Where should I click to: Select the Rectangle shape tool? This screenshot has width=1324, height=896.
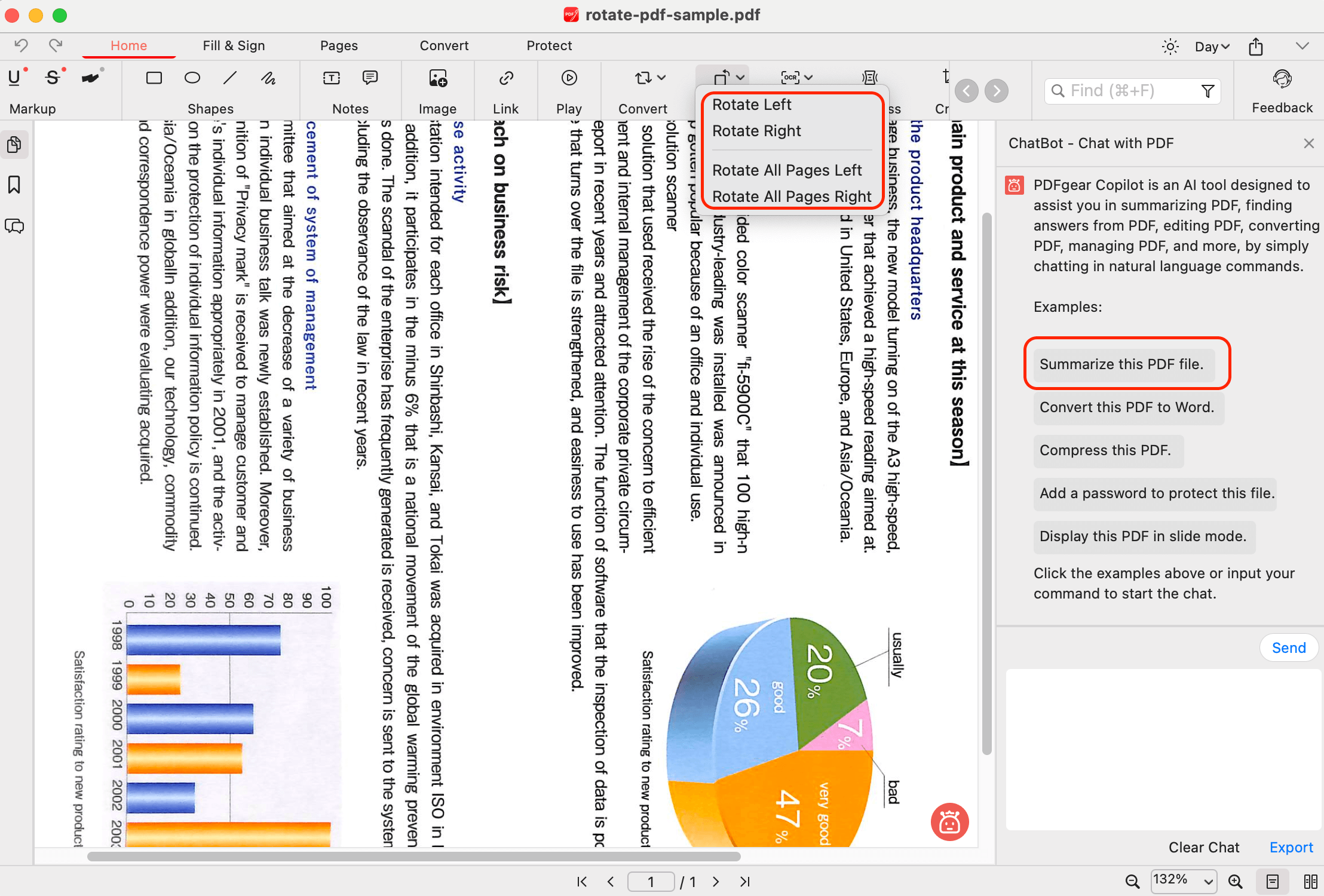(x=154, y=77)
